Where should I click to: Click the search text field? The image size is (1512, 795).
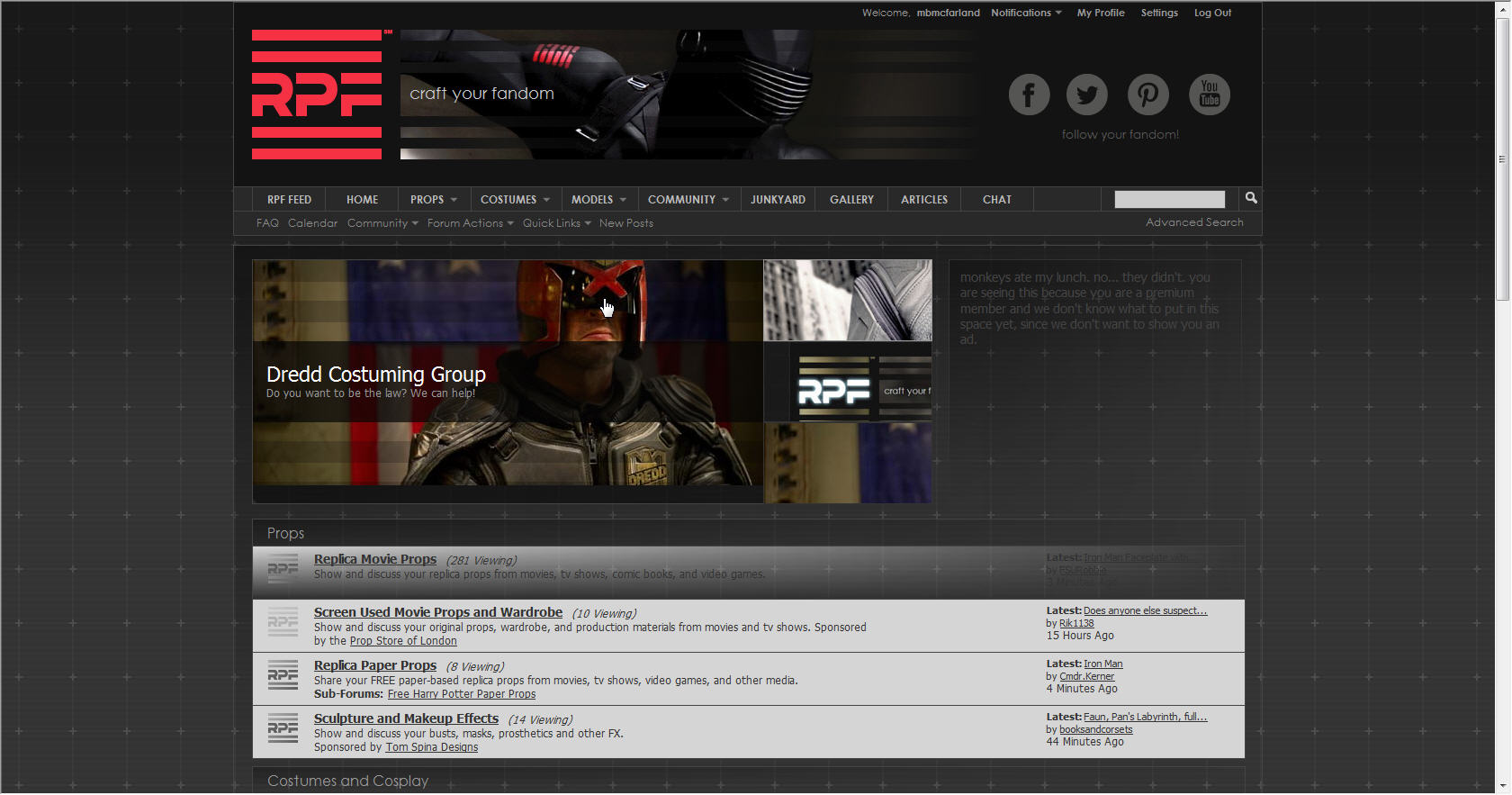(1169, 199)
